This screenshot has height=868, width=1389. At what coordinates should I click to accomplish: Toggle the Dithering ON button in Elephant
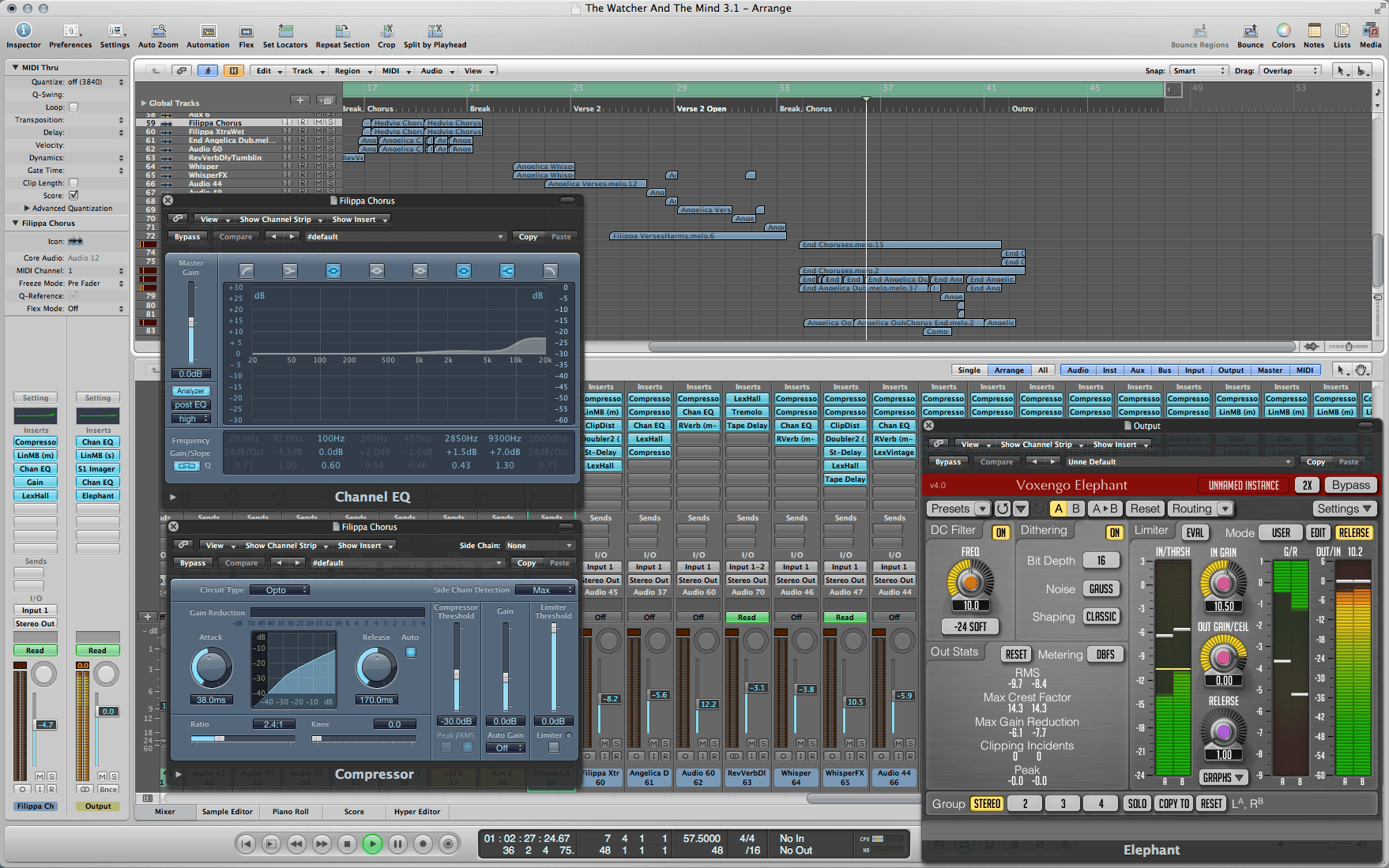coord(1114,532)
